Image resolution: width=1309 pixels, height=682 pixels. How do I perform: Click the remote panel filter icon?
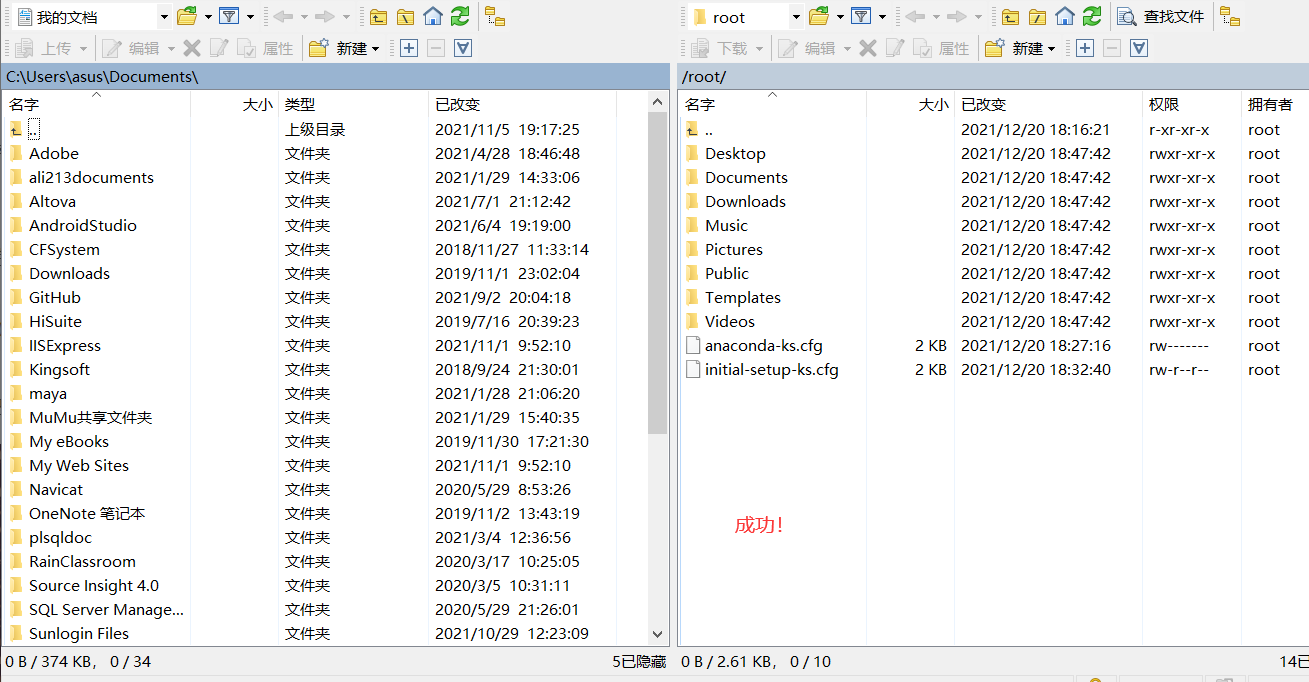coord(861,16)
